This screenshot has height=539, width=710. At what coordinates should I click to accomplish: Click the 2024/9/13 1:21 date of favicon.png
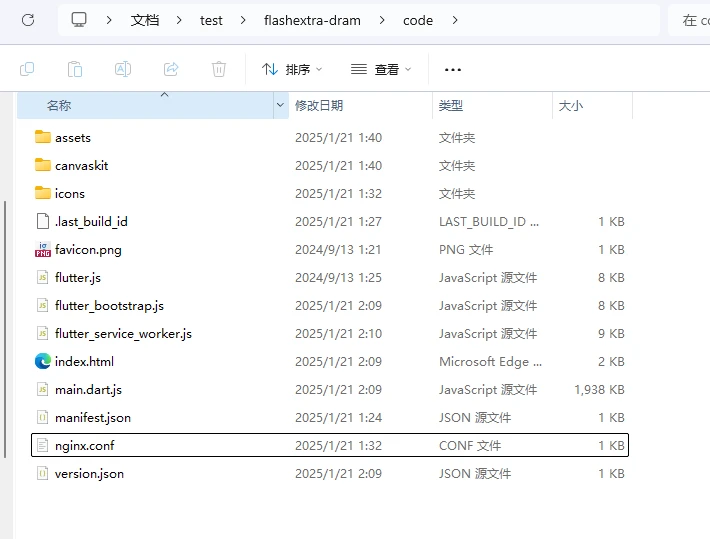338,250
